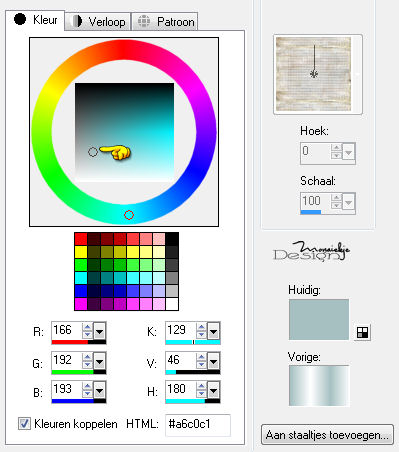
Task: Click the Patroon pattern dots icon
Action: pos(144,21)
